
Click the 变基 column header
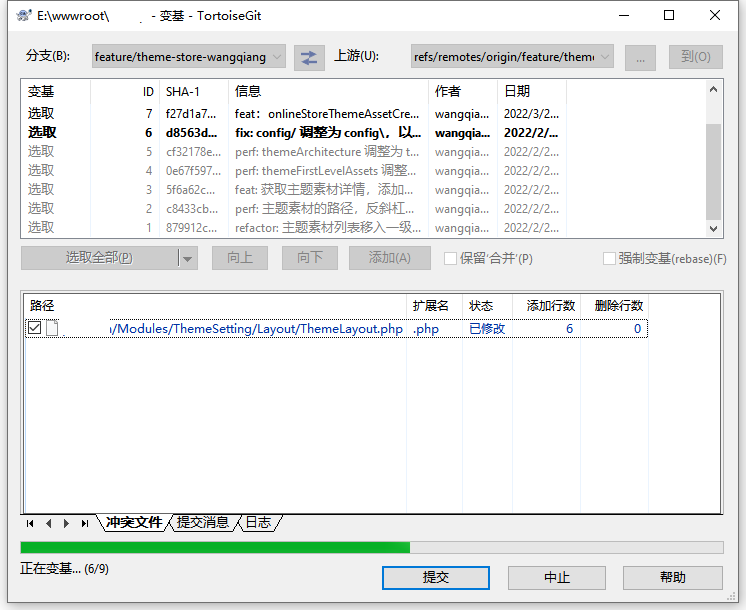(56, 91)
